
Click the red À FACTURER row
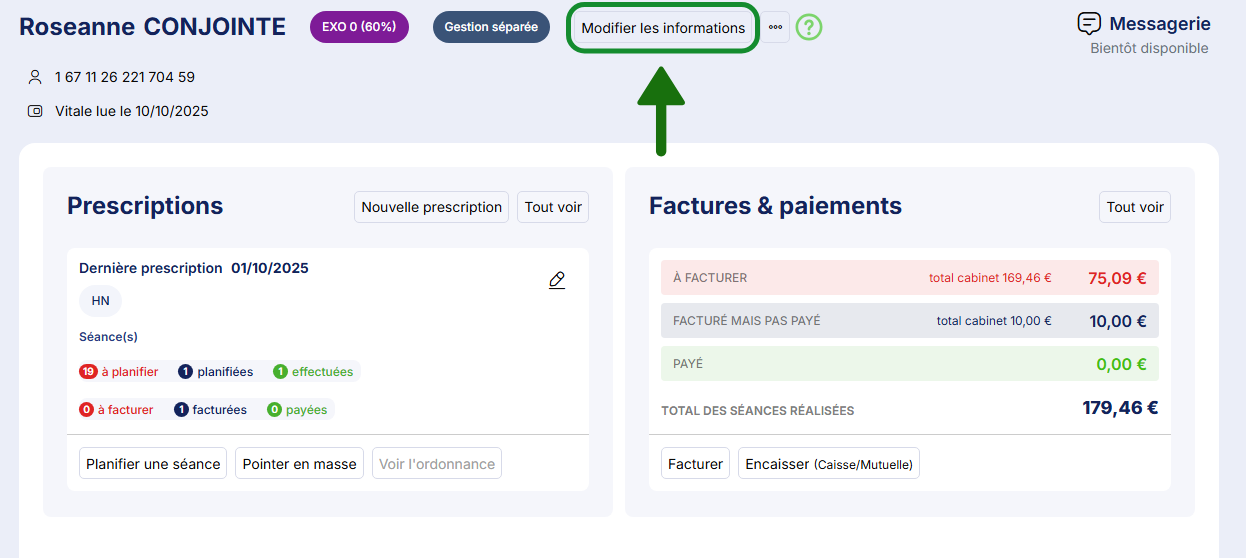[909, 278]
